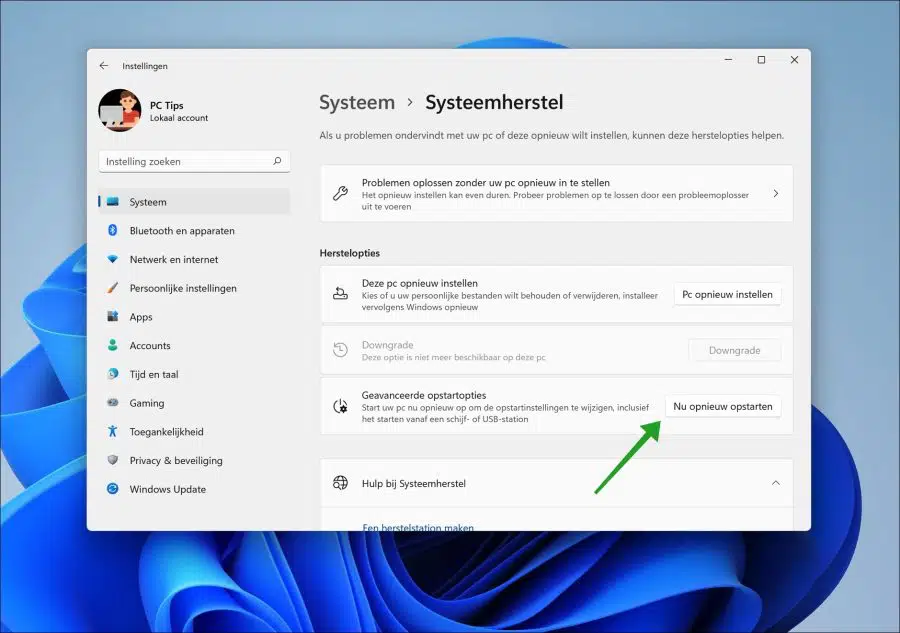Click Nu opnieuw opstarten button
The height and width of the screenshot is (633, 900).
click(723, 406)
